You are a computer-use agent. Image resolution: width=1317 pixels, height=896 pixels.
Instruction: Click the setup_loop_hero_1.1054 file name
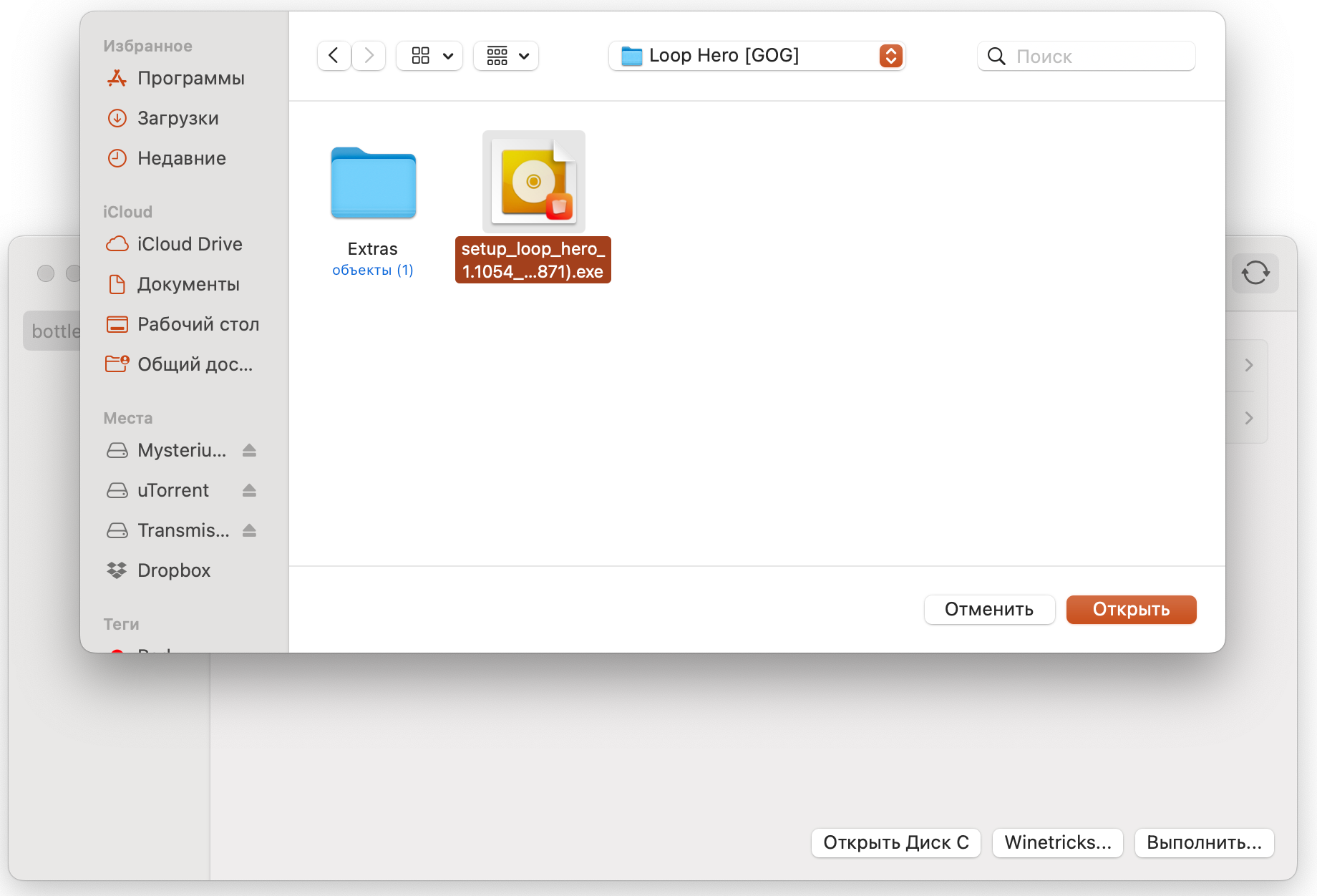(x=533, y=260)
